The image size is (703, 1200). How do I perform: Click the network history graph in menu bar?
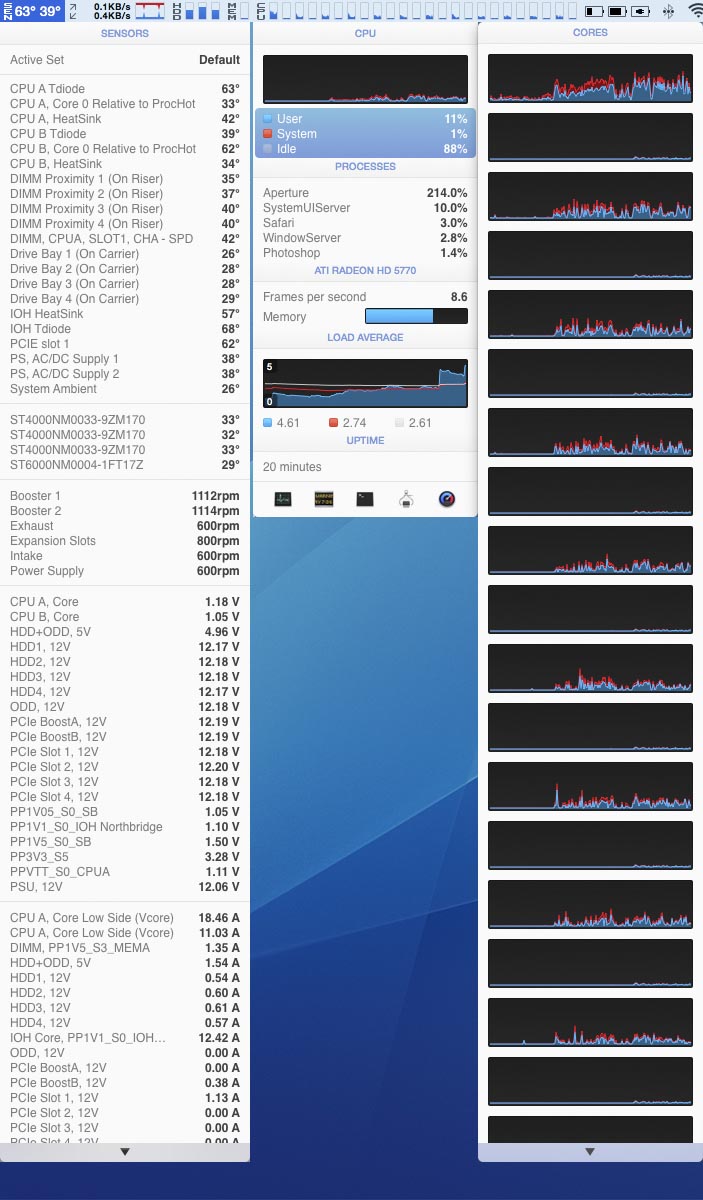click(x=149, y=11)
